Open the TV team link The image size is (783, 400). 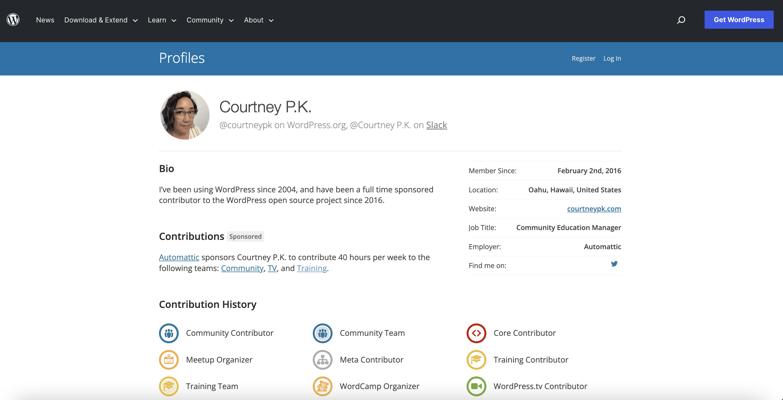pyautogui.click(x=272, y=268)
